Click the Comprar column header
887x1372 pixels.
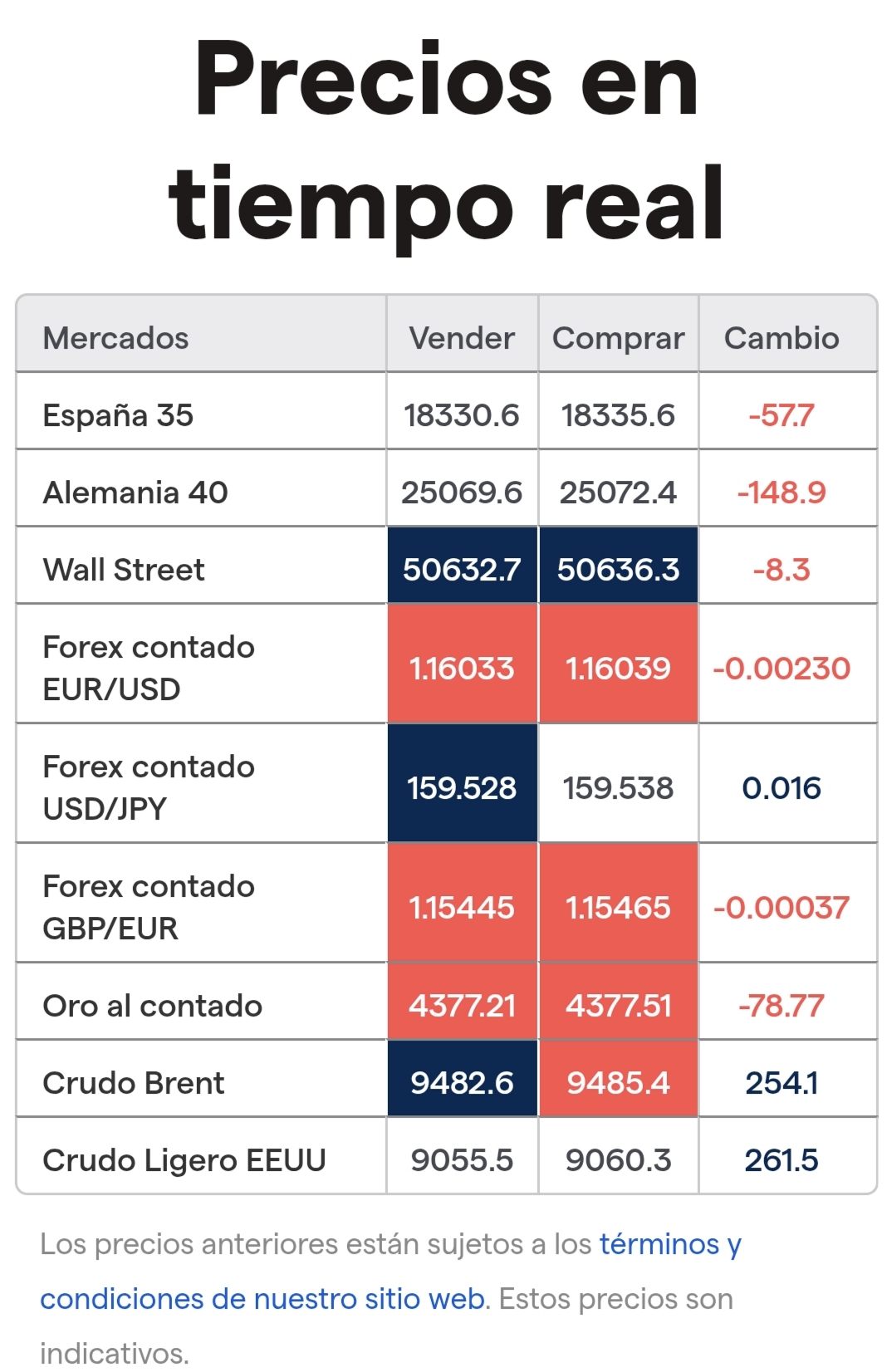[619, 338]
